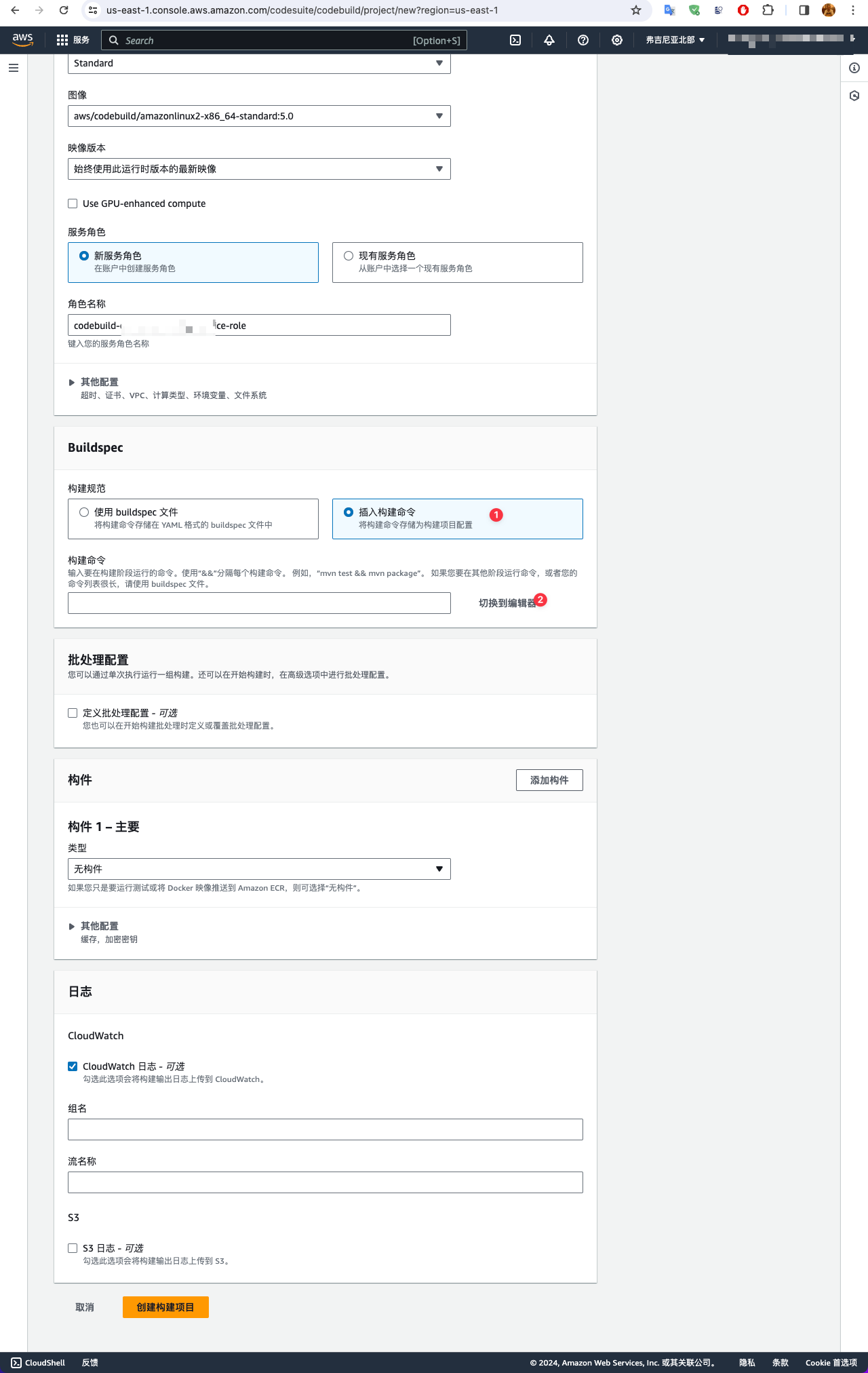
Task: Open the green shield extension
Action: [x=694, y=10]
